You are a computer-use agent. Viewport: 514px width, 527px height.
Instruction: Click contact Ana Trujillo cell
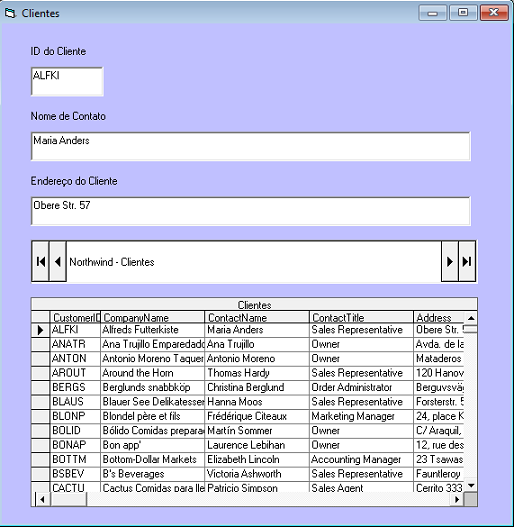257,344
